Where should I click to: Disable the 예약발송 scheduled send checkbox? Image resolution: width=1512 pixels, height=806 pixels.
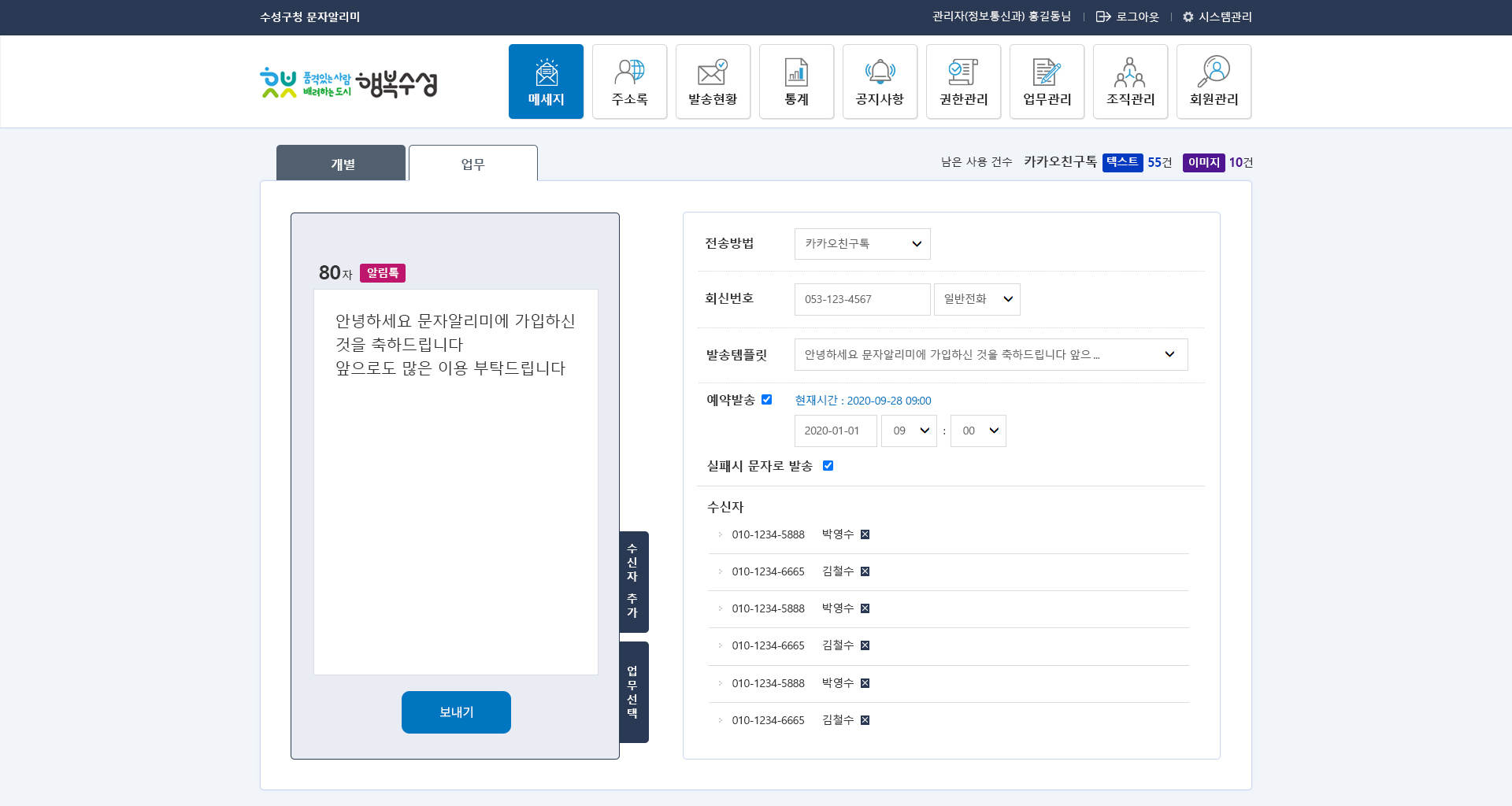pos(767,400)
